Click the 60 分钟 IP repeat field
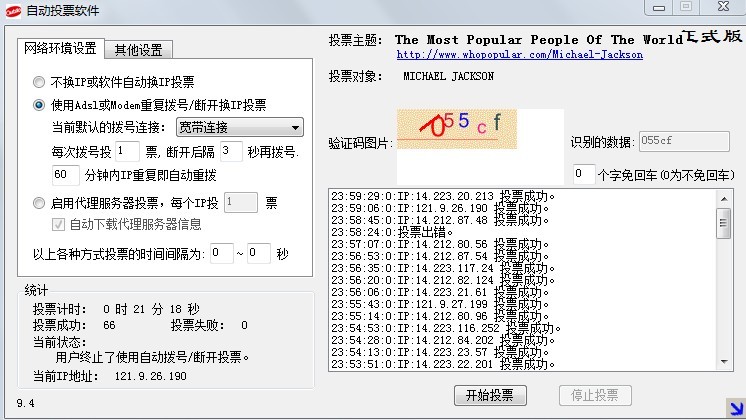This screenshot has width=746, height=420. click(65, 175)
